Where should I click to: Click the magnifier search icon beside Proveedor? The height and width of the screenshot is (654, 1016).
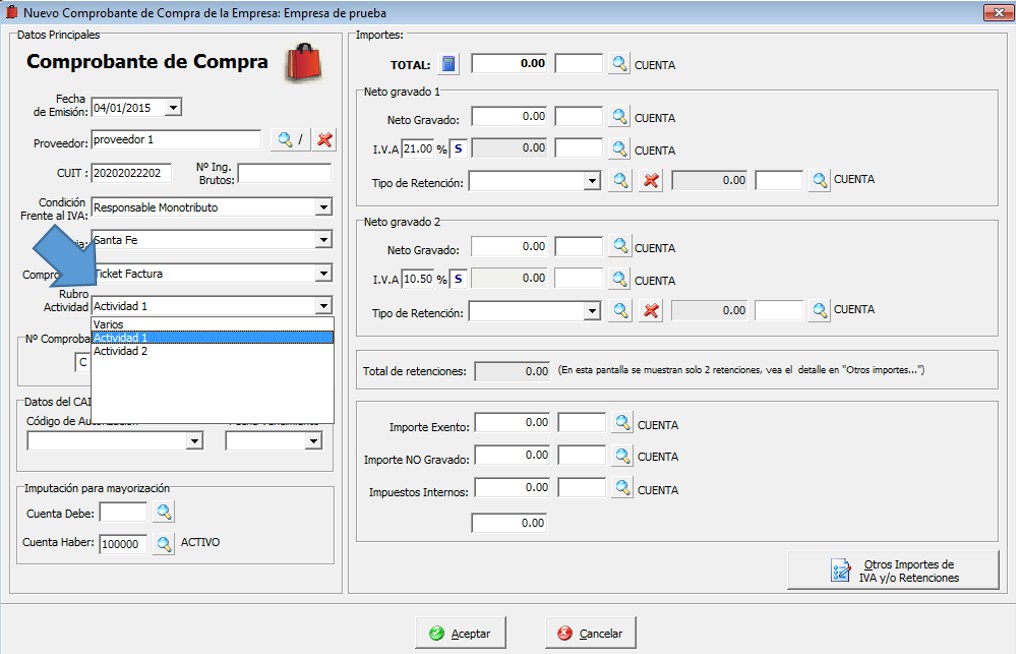pos(286,140)
